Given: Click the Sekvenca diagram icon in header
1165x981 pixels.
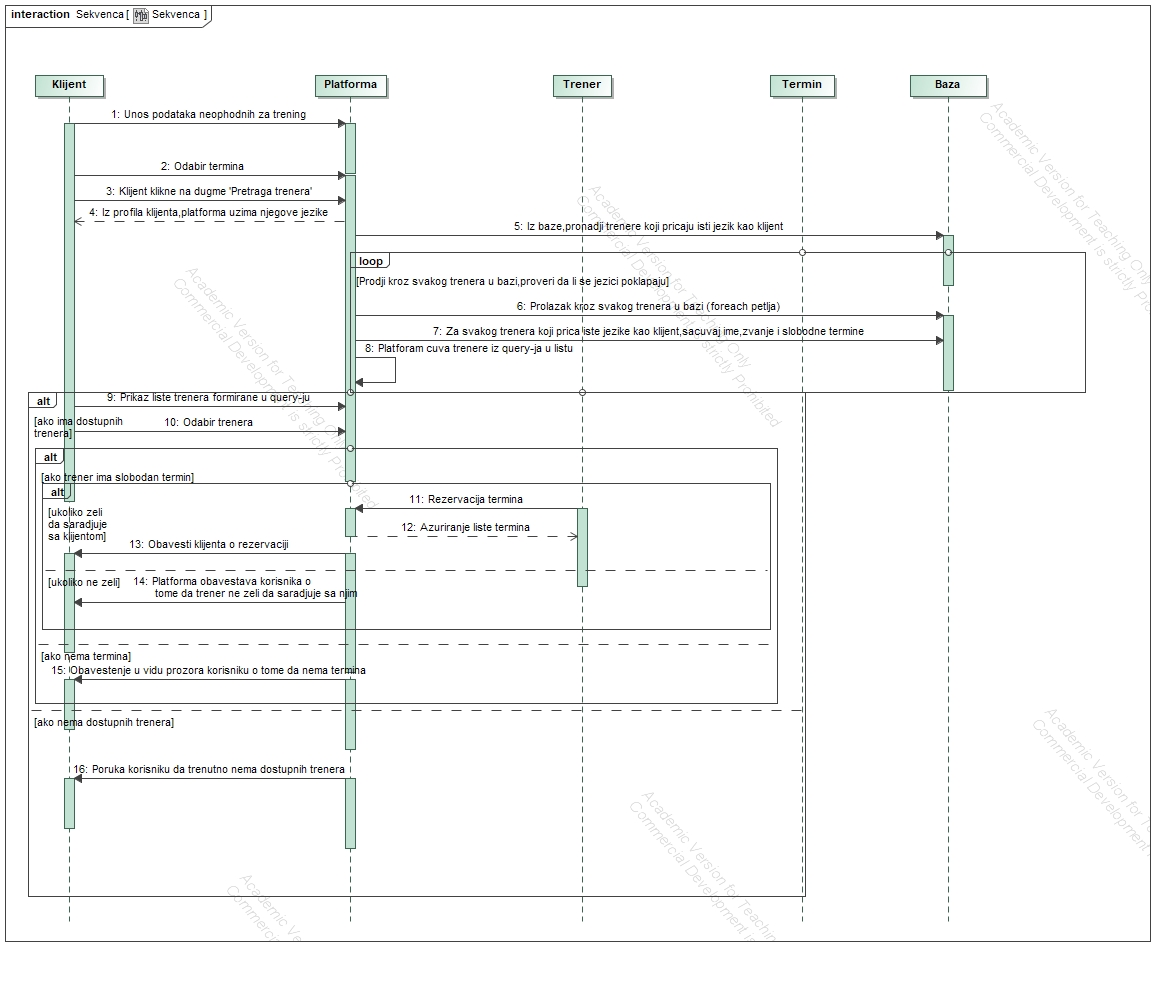Looking at the screenshot, I should click(140, 16).
